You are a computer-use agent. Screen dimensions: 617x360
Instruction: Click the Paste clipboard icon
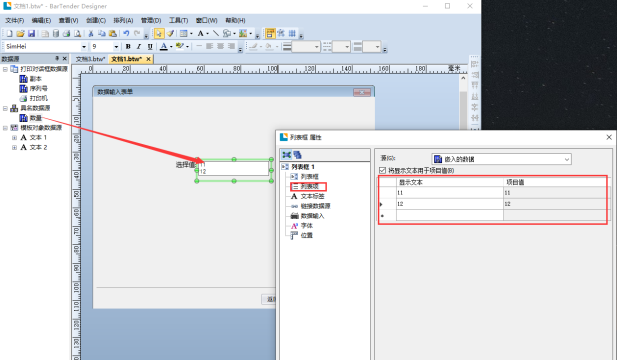click(x=113, y=33)
